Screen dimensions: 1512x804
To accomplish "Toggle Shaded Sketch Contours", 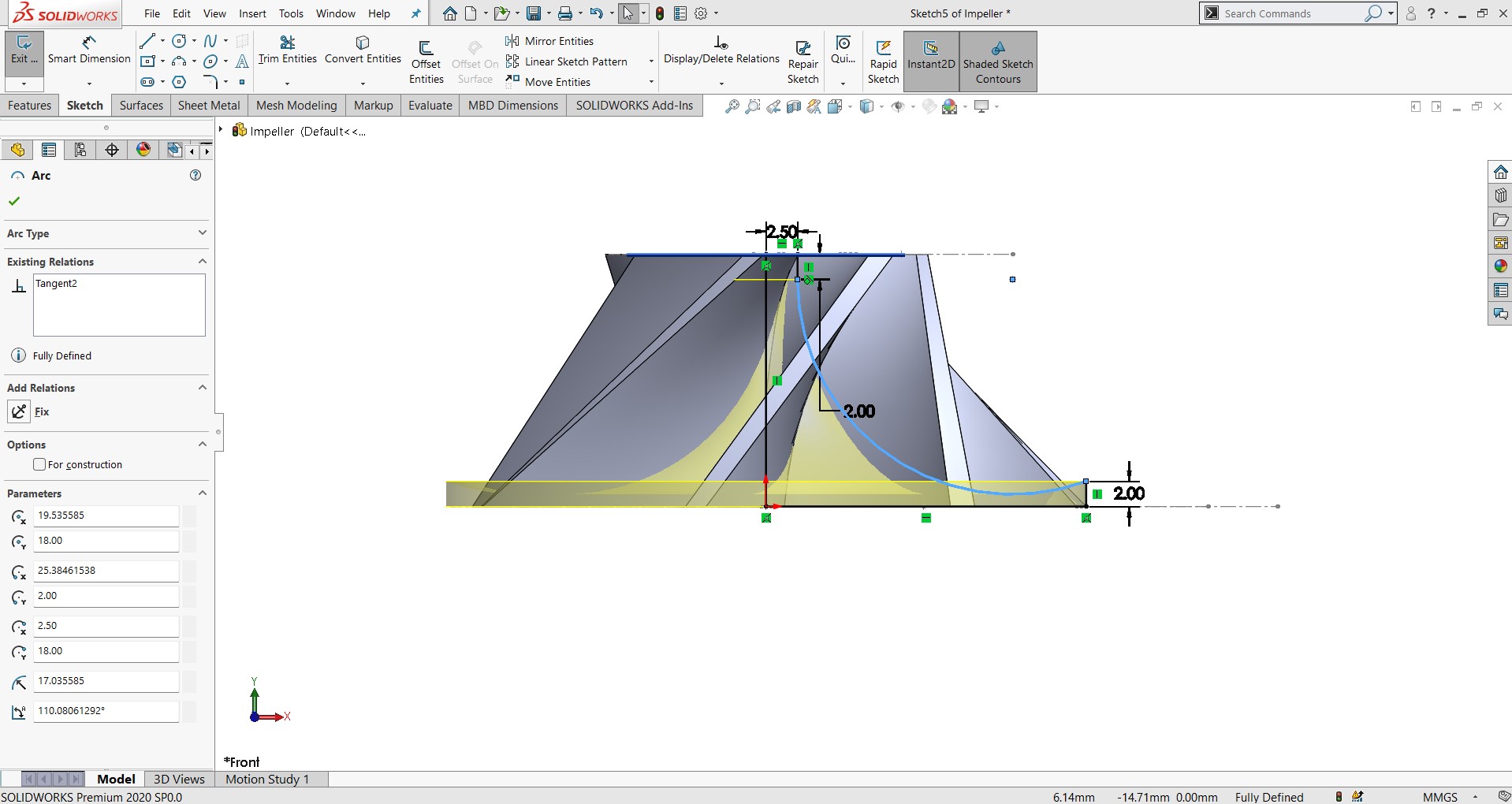I will [998, 61].
